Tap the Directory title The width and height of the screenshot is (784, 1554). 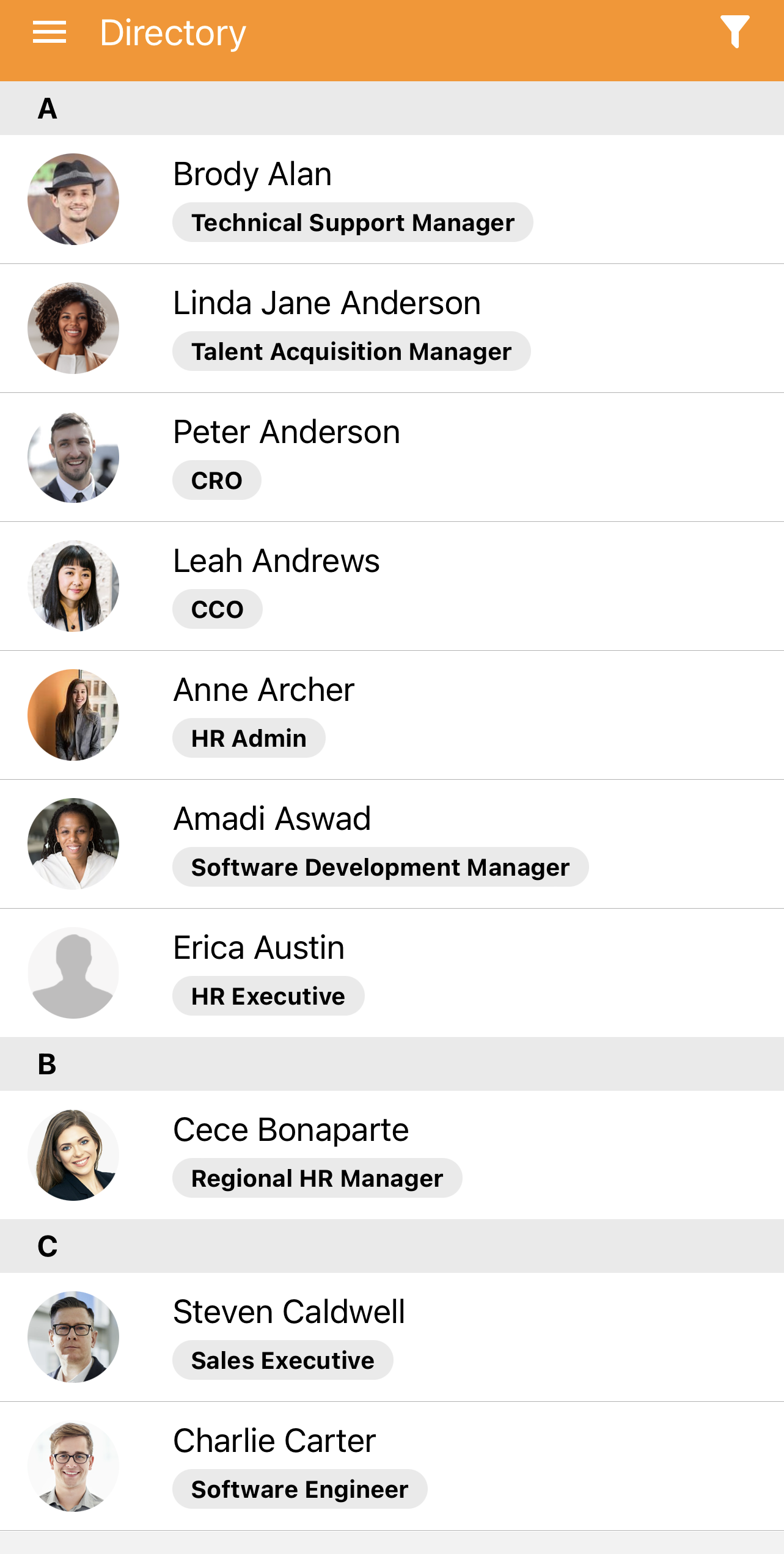tap(173, 33)
